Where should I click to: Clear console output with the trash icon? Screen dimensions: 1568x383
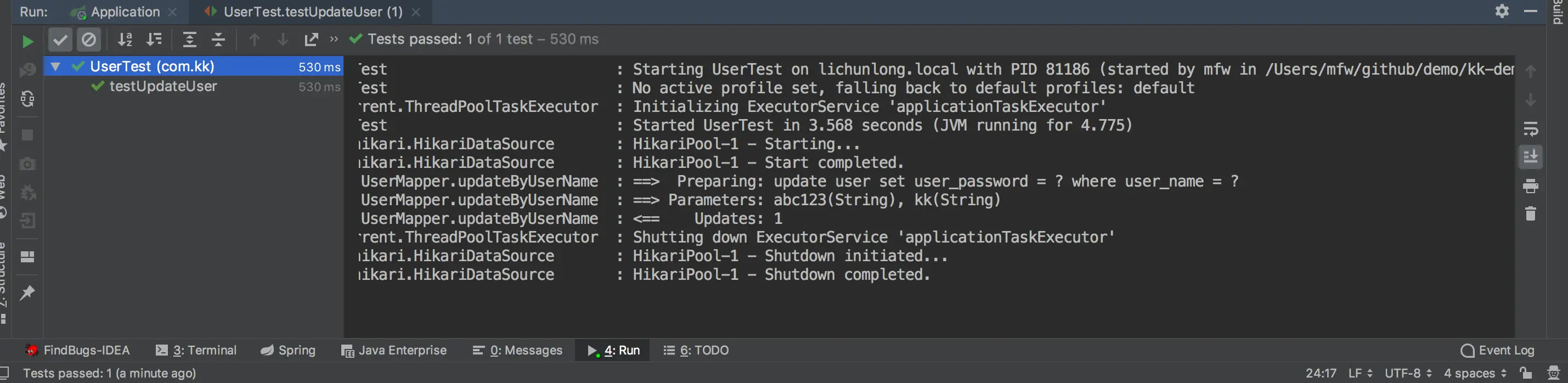1530,215
